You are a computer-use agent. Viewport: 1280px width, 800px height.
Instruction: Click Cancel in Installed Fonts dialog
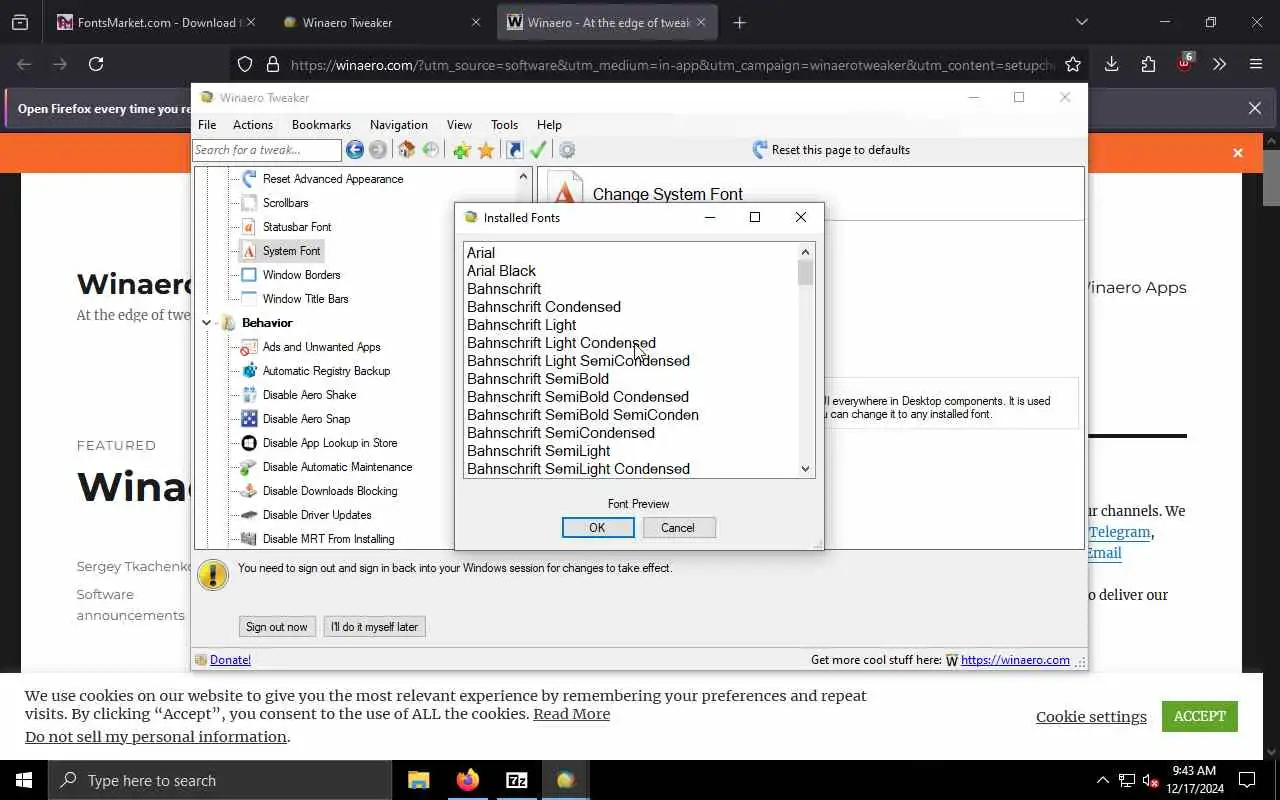(x=678, y=528)
